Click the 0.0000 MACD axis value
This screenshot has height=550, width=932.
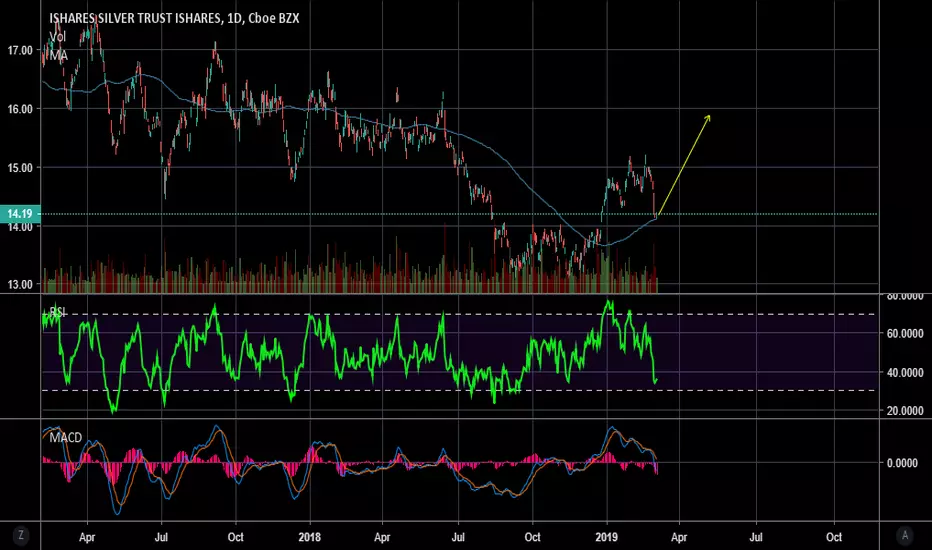pyautogui.click(x=902, y=463)
